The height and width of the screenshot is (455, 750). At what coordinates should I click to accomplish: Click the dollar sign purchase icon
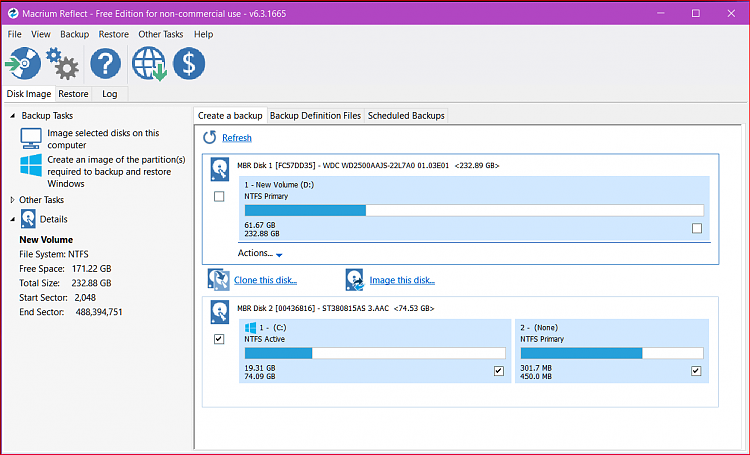[x=189, y=63]
